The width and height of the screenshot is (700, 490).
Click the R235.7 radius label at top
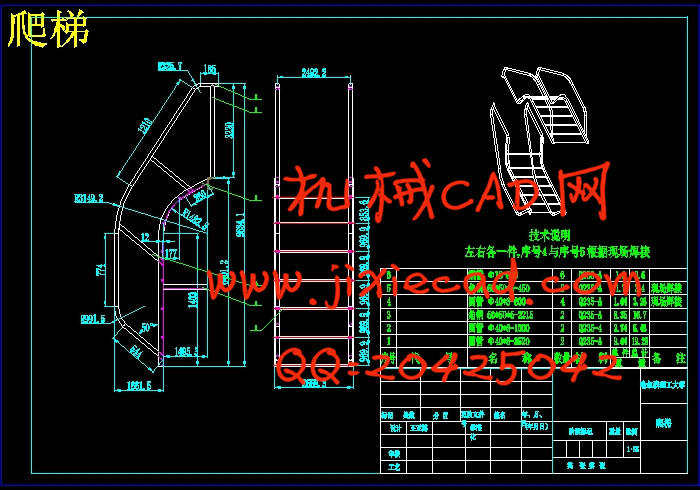[170, 67]
